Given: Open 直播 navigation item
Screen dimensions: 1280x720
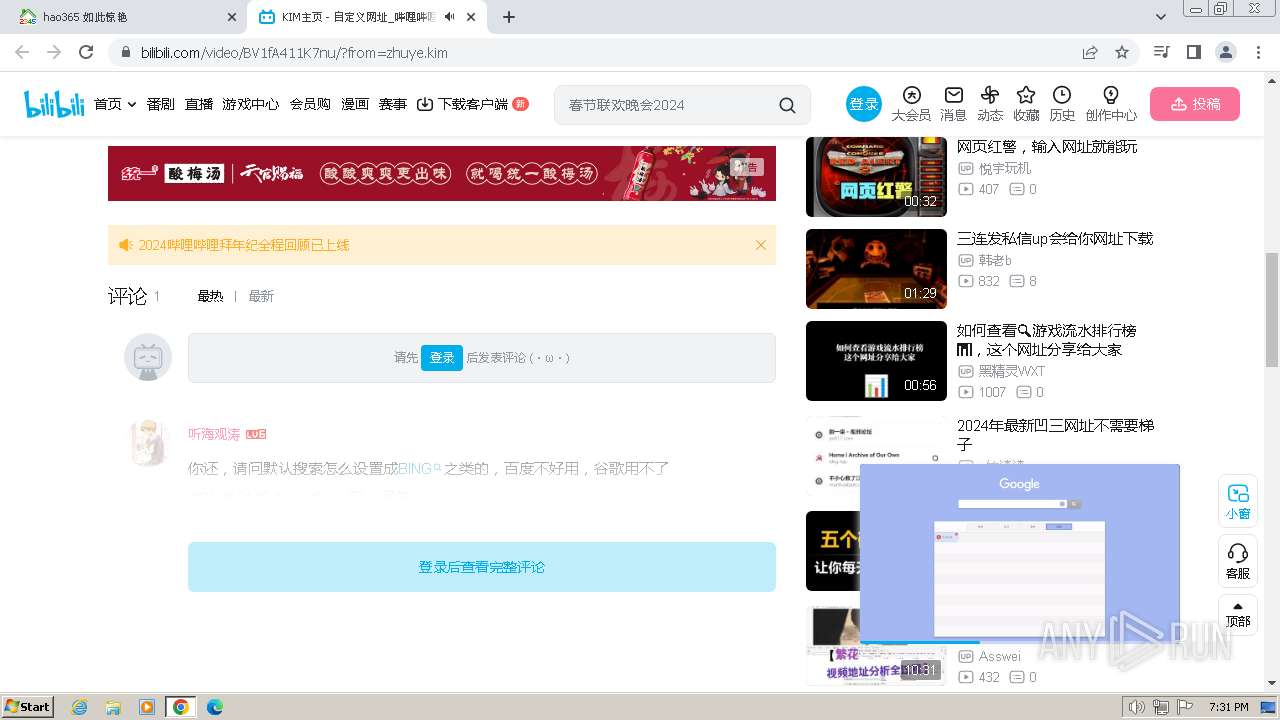Looking at the screenshot, I should (x=199, y=104).
